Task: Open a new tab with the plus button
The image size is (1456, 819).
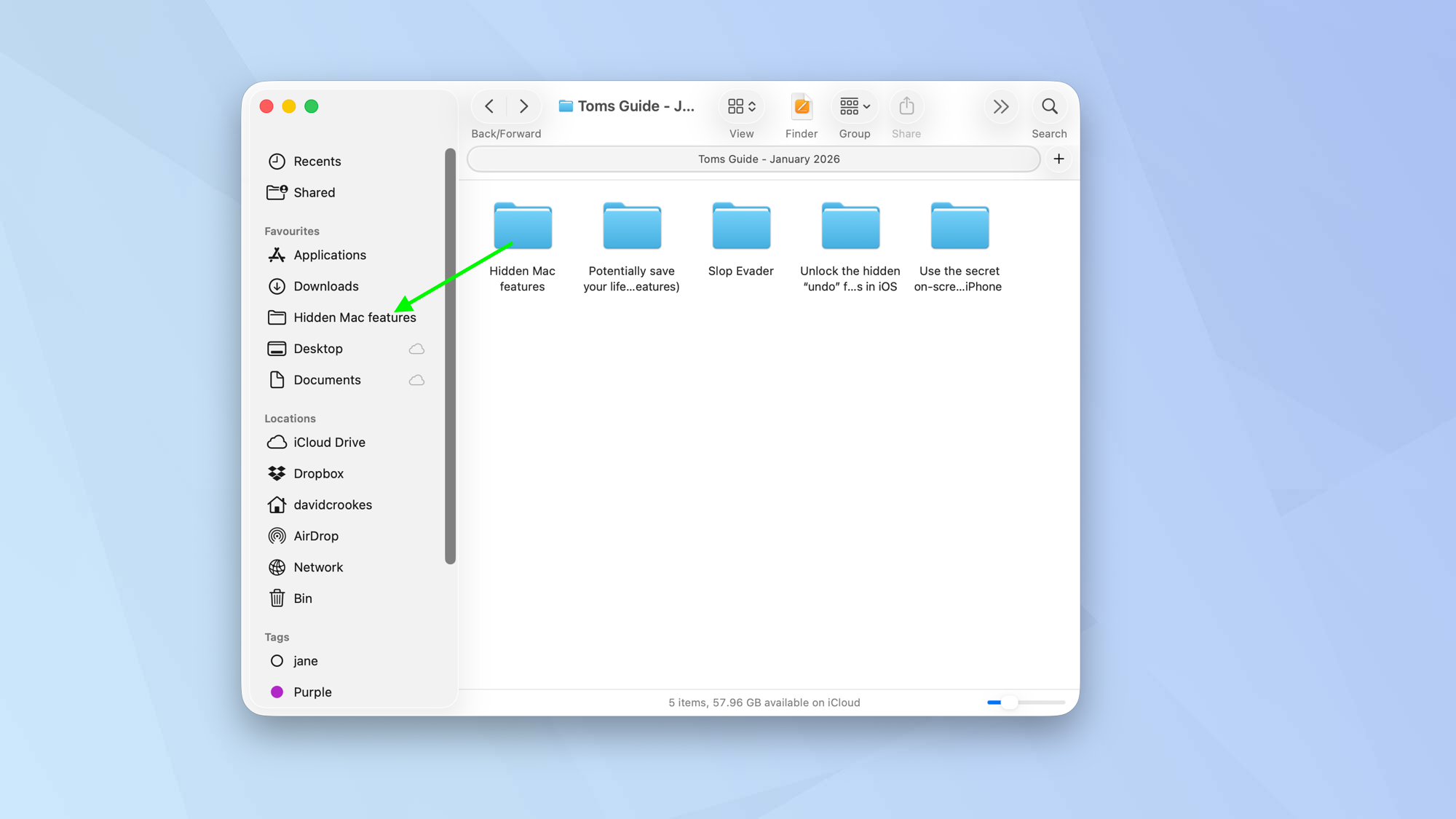Action: coord(1059,159)
